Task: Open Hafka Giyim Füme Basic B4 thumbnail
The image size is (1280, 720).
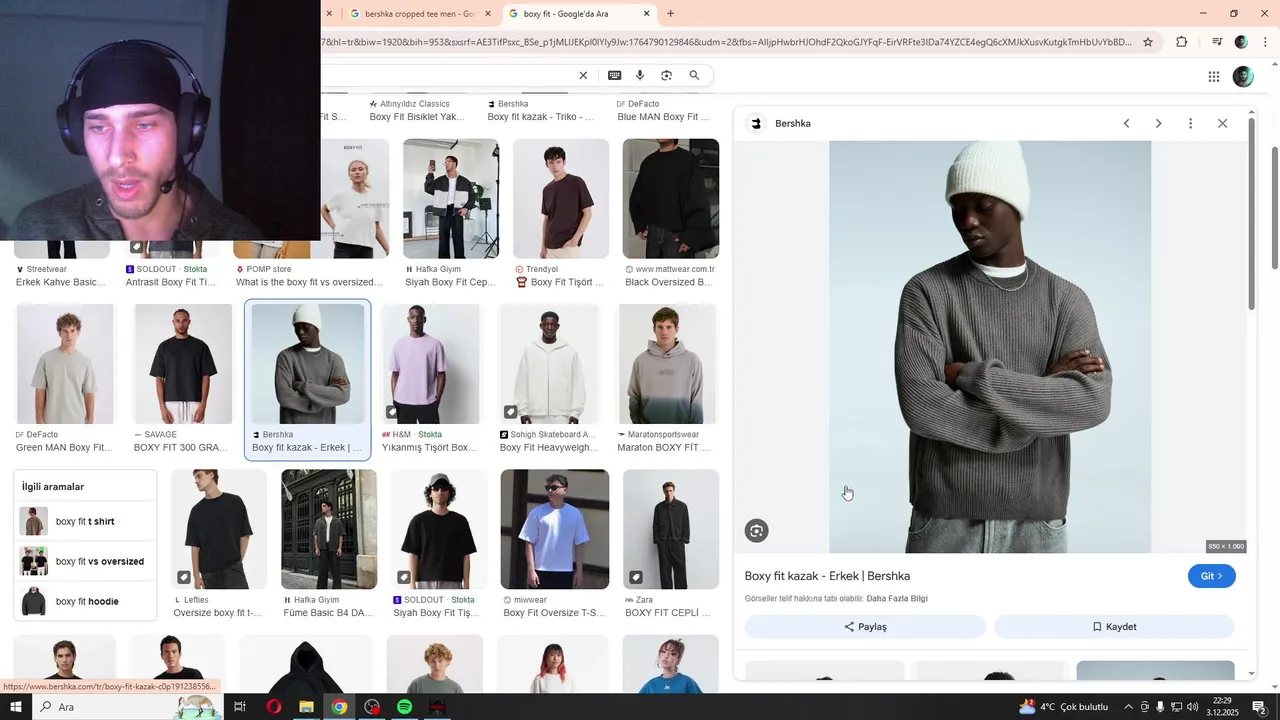Action: [329, 529]
